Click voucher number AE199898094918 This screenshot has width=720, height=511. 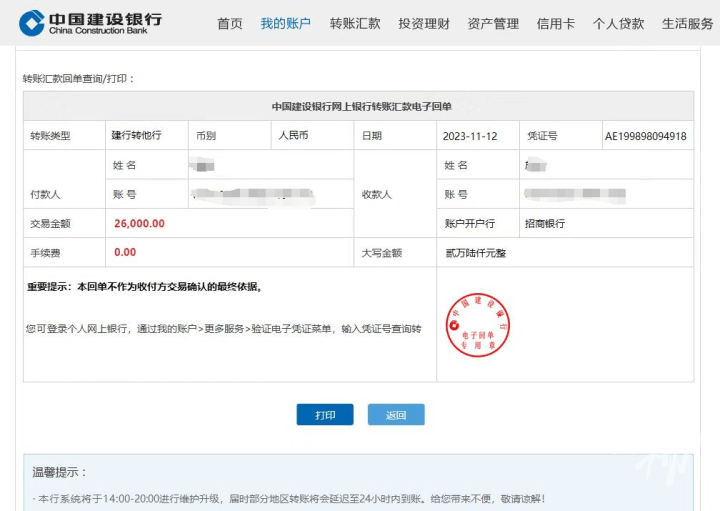pyautogui.click(x=645, y=136)
